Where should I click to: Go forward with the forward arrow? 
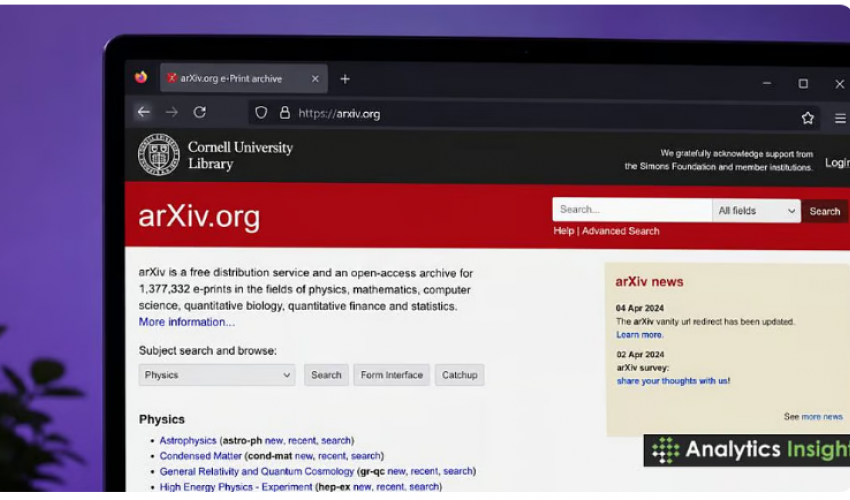tap(172, 112)
